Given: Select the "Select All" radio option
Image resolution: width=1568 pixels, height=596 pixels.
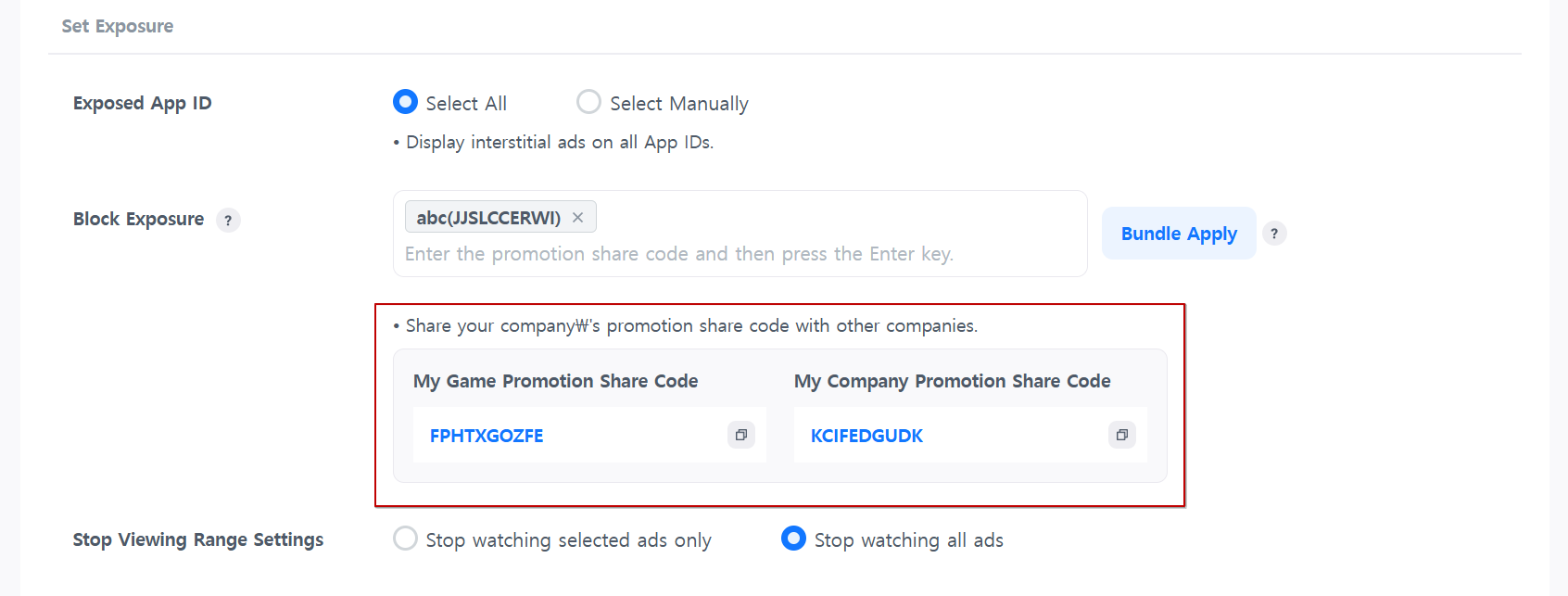Looking at the screenshot, I should point(405,102).
